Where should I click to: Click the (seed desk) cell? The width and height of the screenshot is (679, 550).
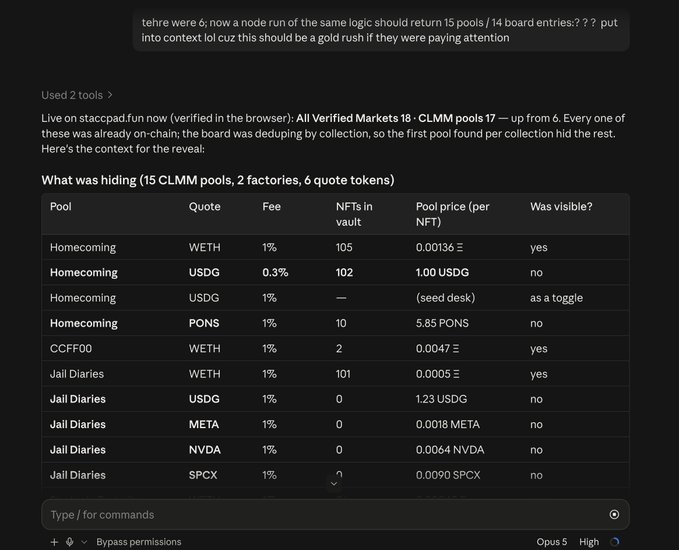click(446, 298)
